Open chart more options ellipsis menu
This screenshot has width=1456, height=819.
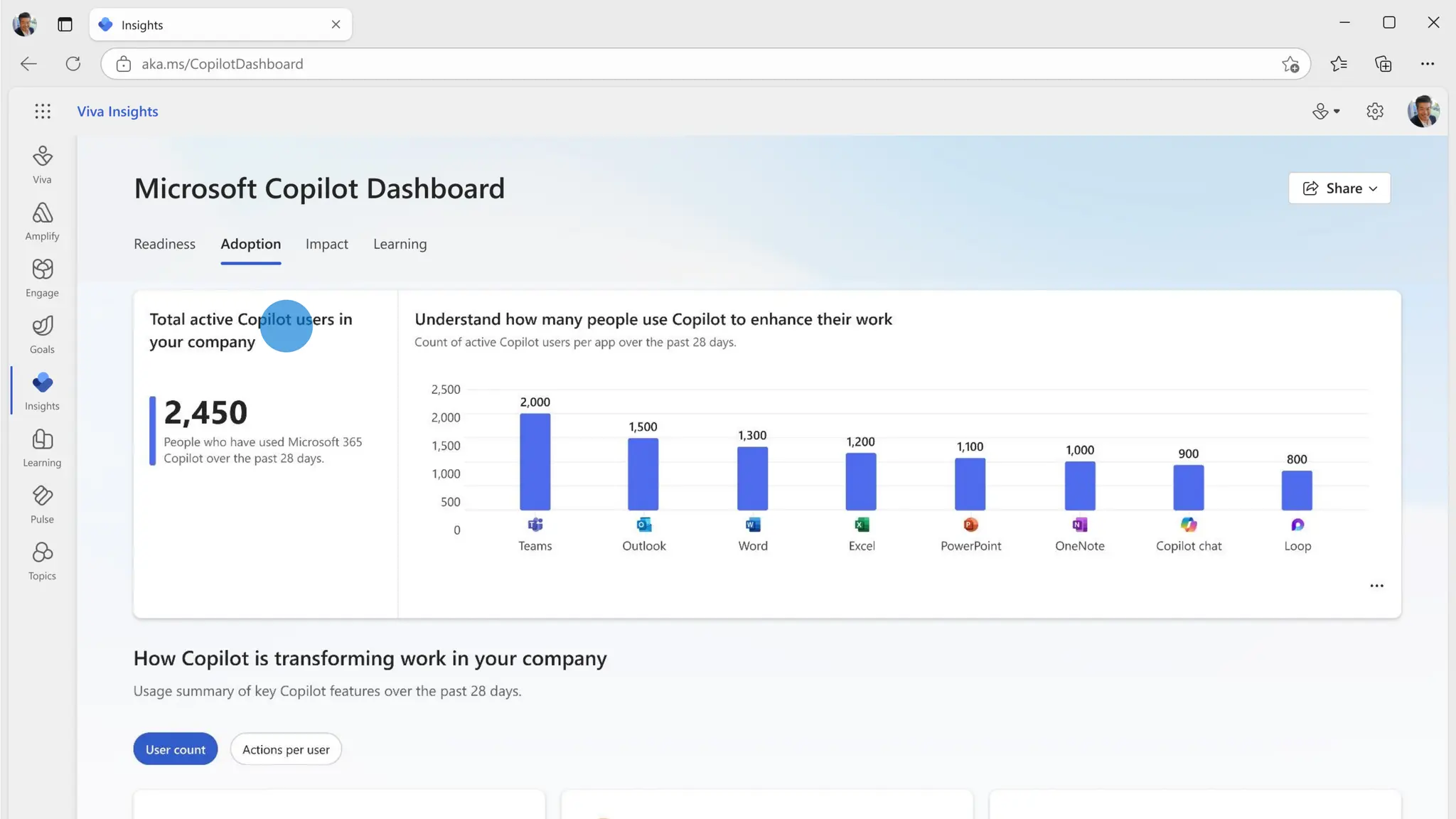tap(1376, 586)
